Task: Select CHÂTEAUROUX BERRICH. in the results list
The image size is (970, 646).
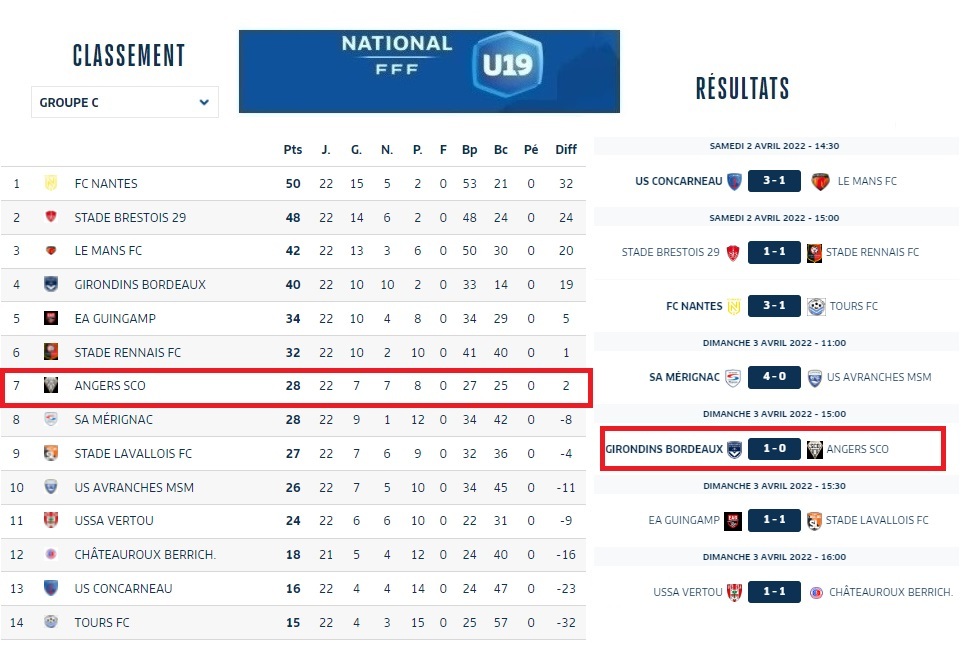Action: tap(890, 592)
